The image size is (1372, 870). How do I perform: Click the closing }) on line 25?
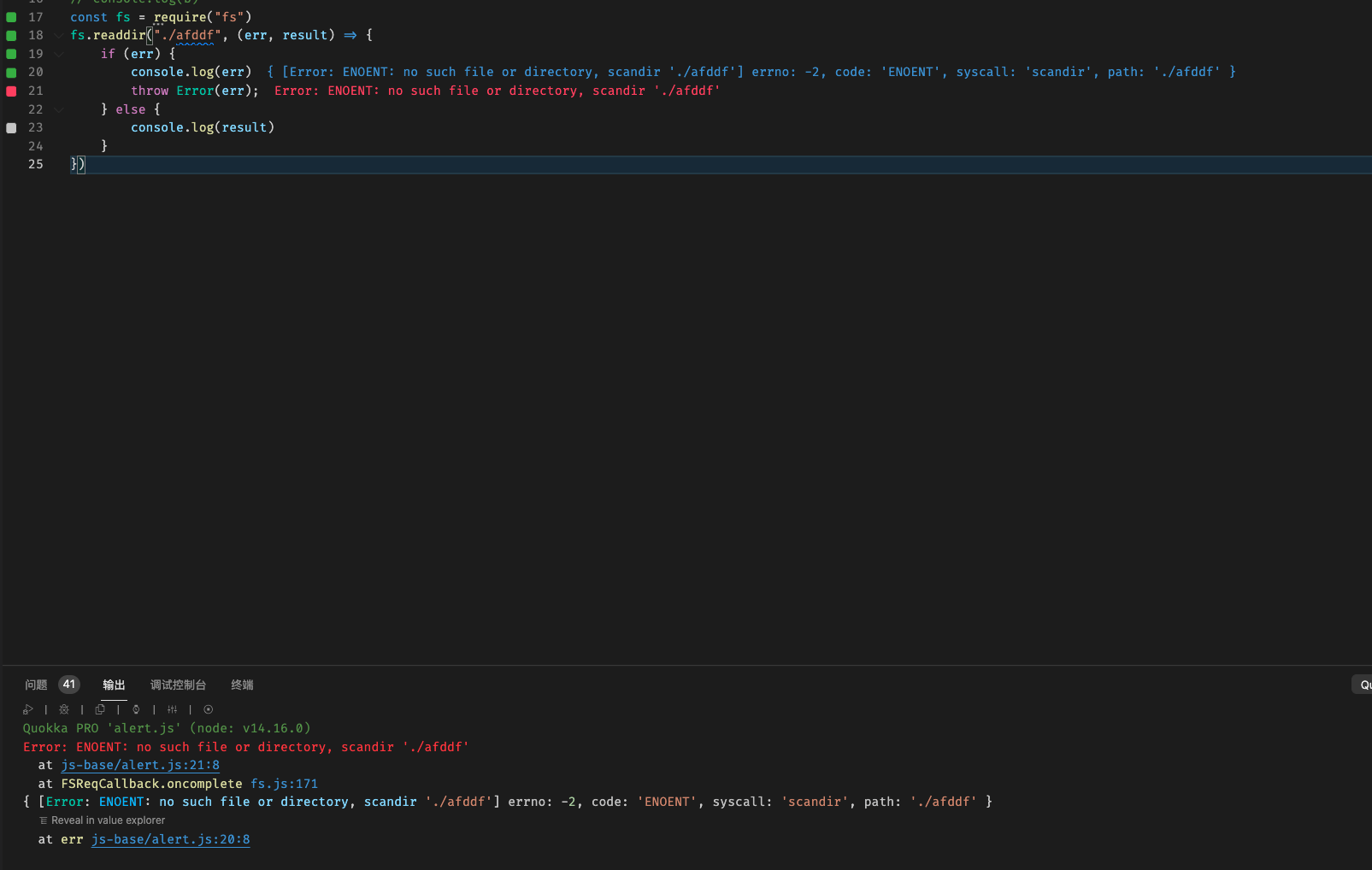tap(78, 164)
